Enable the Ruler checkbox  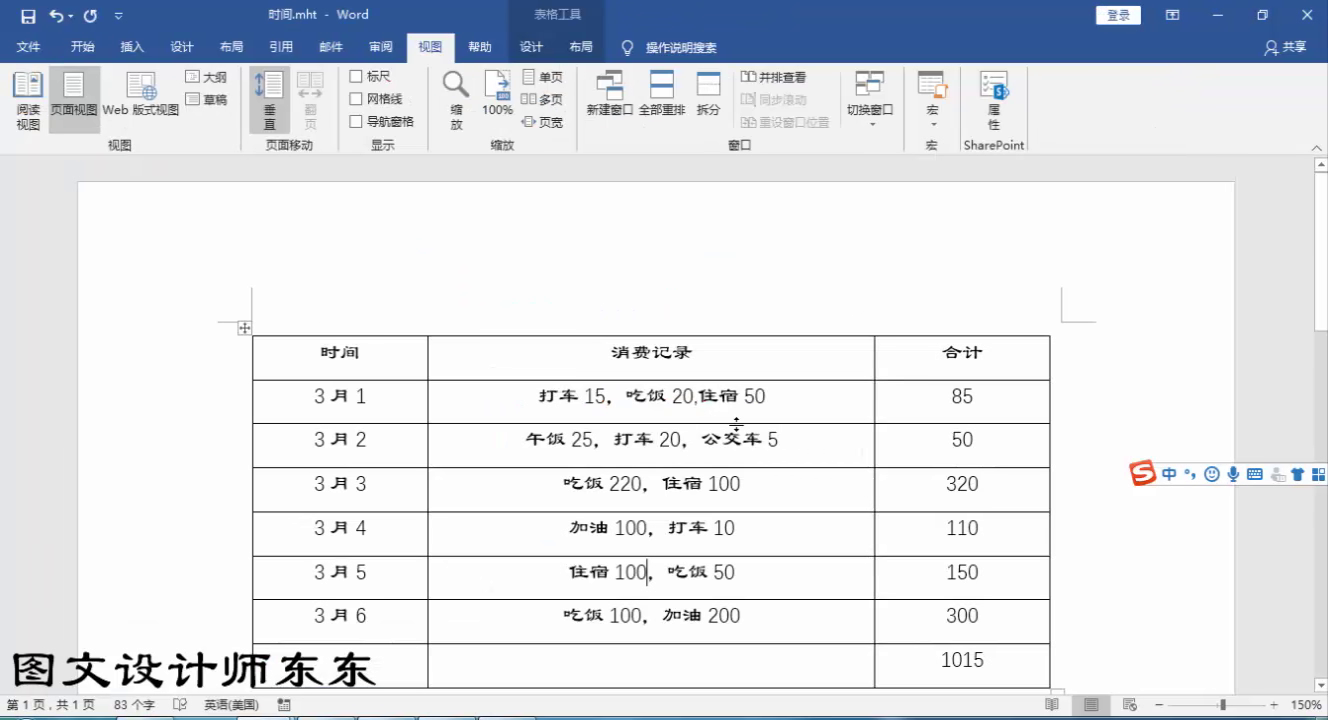[356, 77]
